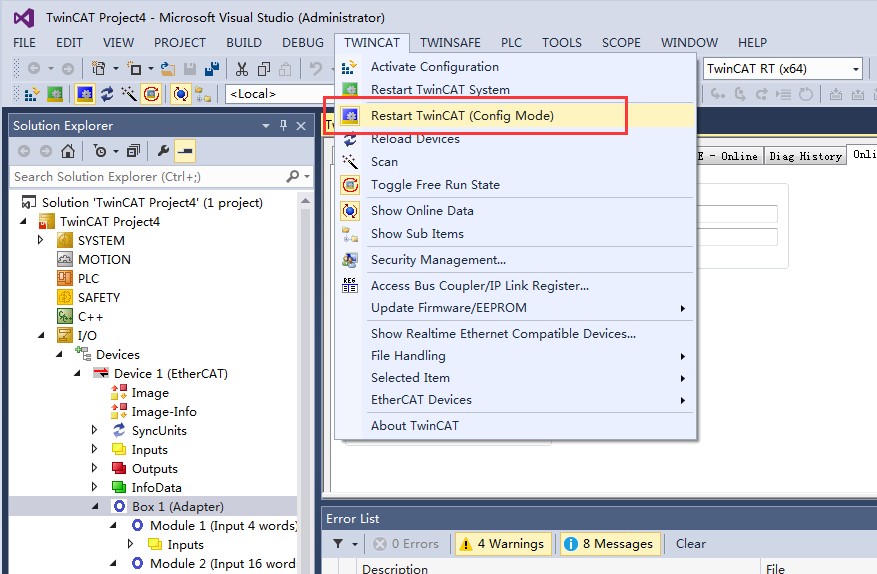Open Solution Explorer window position dropdown
Screen dimensions: 877x574
click(x=266, y=126)
